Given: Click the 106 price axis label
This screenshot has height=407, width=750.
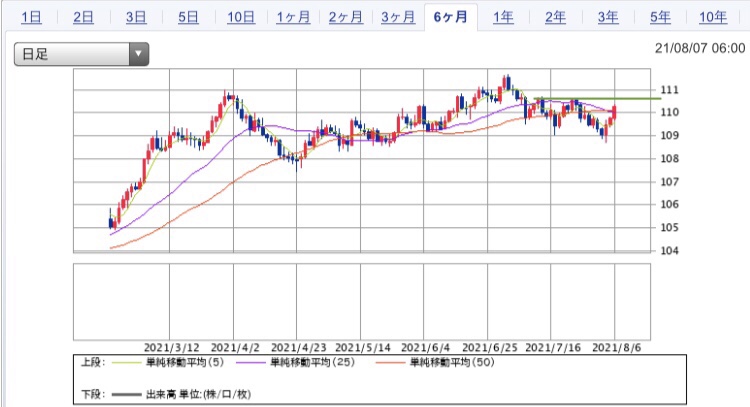Looking at the screenshot, I should [669, 204].
